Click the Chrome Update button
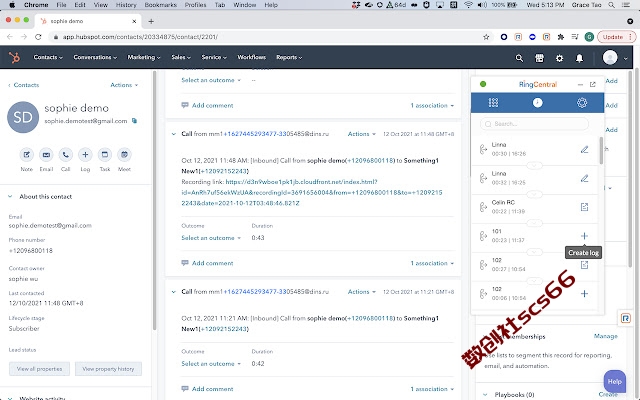640x400 pixels. (616, 37)
